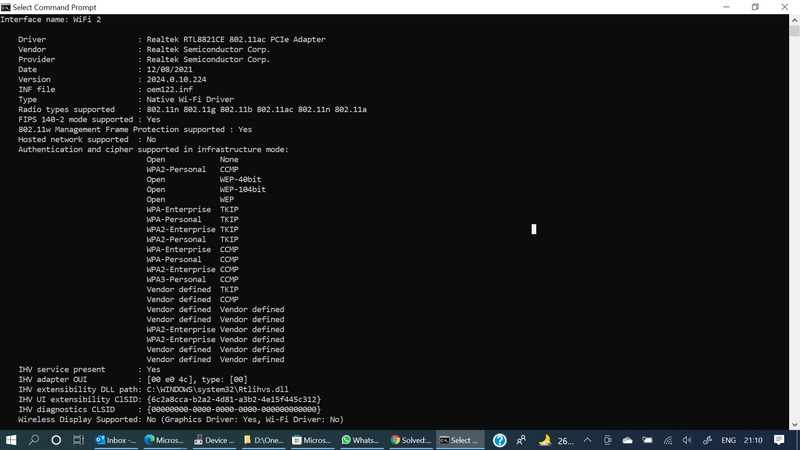Click scrollbar up arrow
800x450 pixels.
[x=794, y=20]
